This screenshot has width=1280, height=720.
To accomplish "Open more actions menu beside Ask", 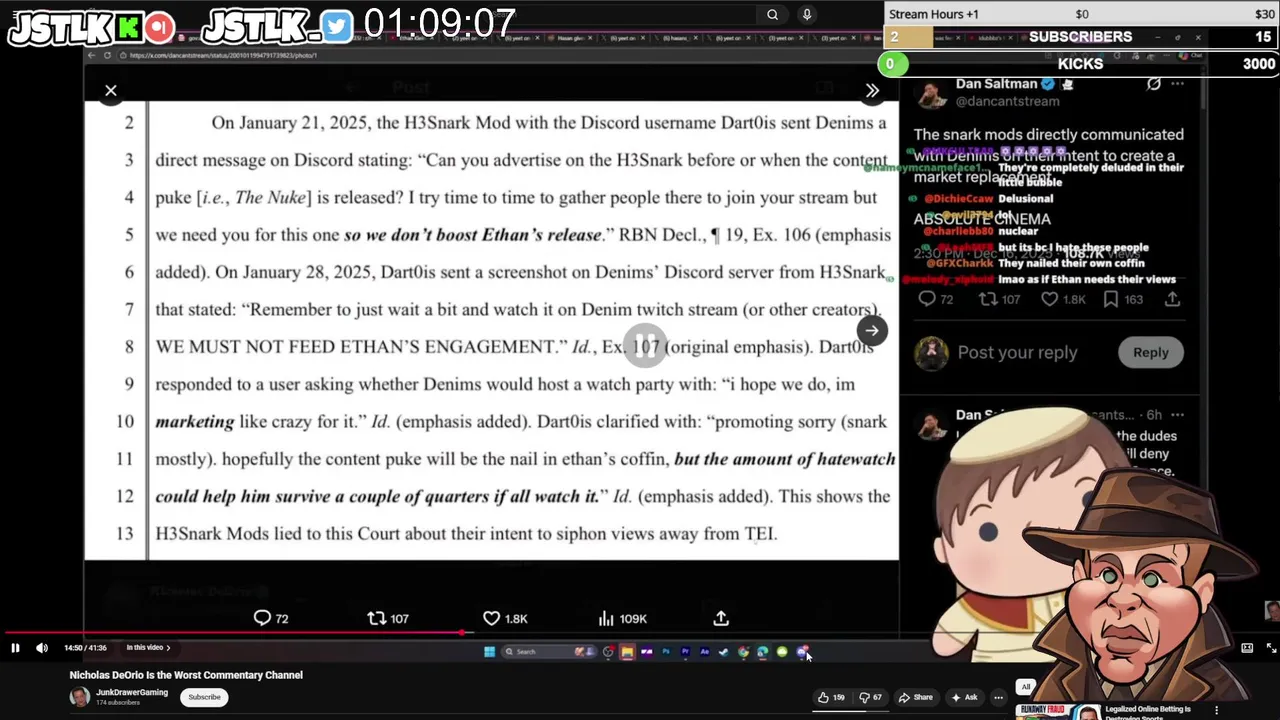I will click(x=998, y=697).
